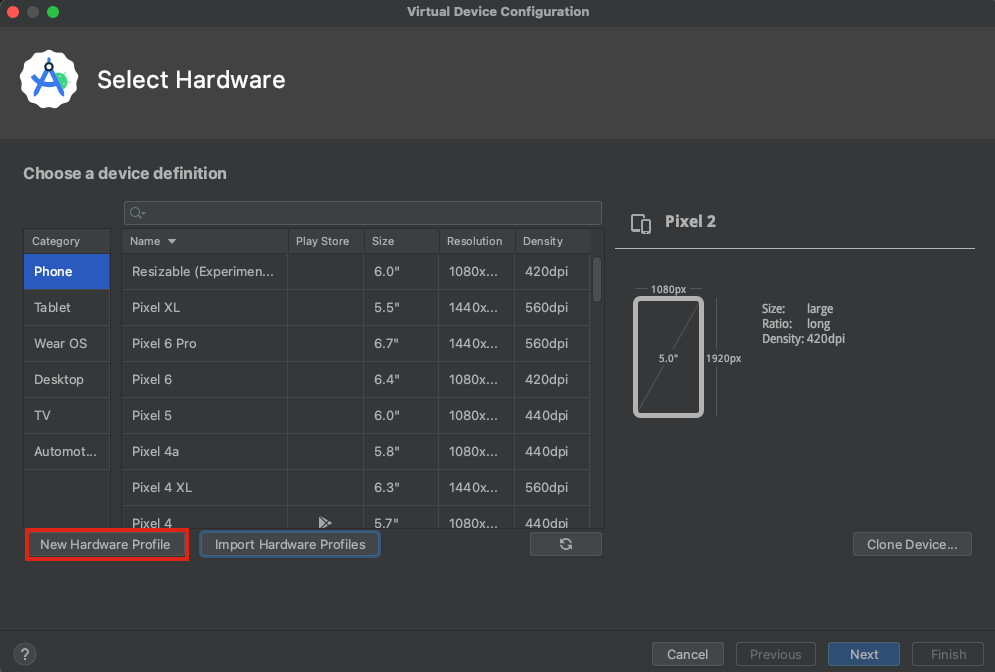
Task: Select the Pixel 5 device row
Action: click(x=355, y=416)
